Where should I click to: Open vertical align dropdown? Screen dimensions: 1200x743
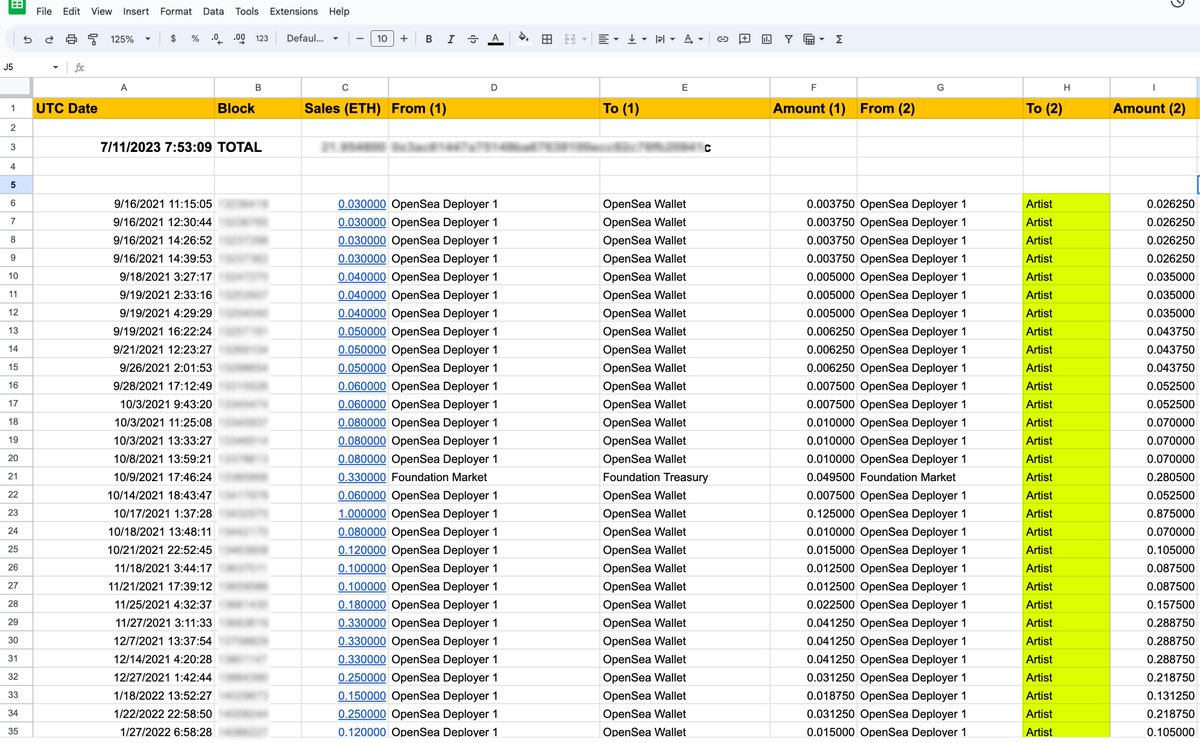pyautogui.click(x=636, y=39)
